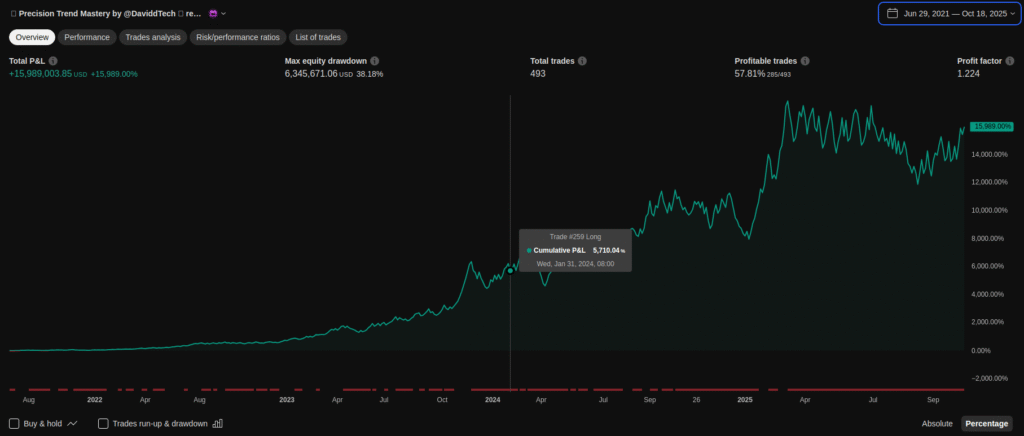Viewport: 1024px width, 436px height.
Task: Click the bar chart icon beside run-up & drawdown
Action: pyautogui.click(x=218, y=424)
